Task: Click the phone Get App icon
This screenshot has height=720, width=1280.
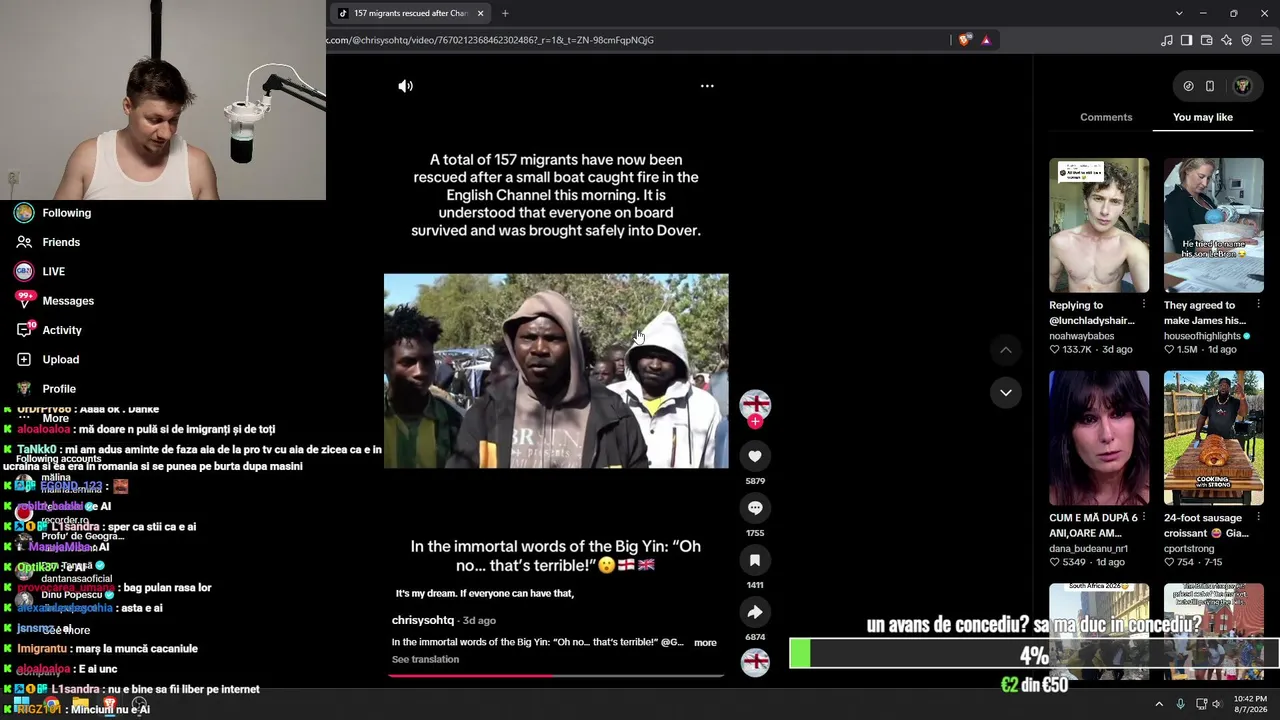Action: click(1210, 86)
